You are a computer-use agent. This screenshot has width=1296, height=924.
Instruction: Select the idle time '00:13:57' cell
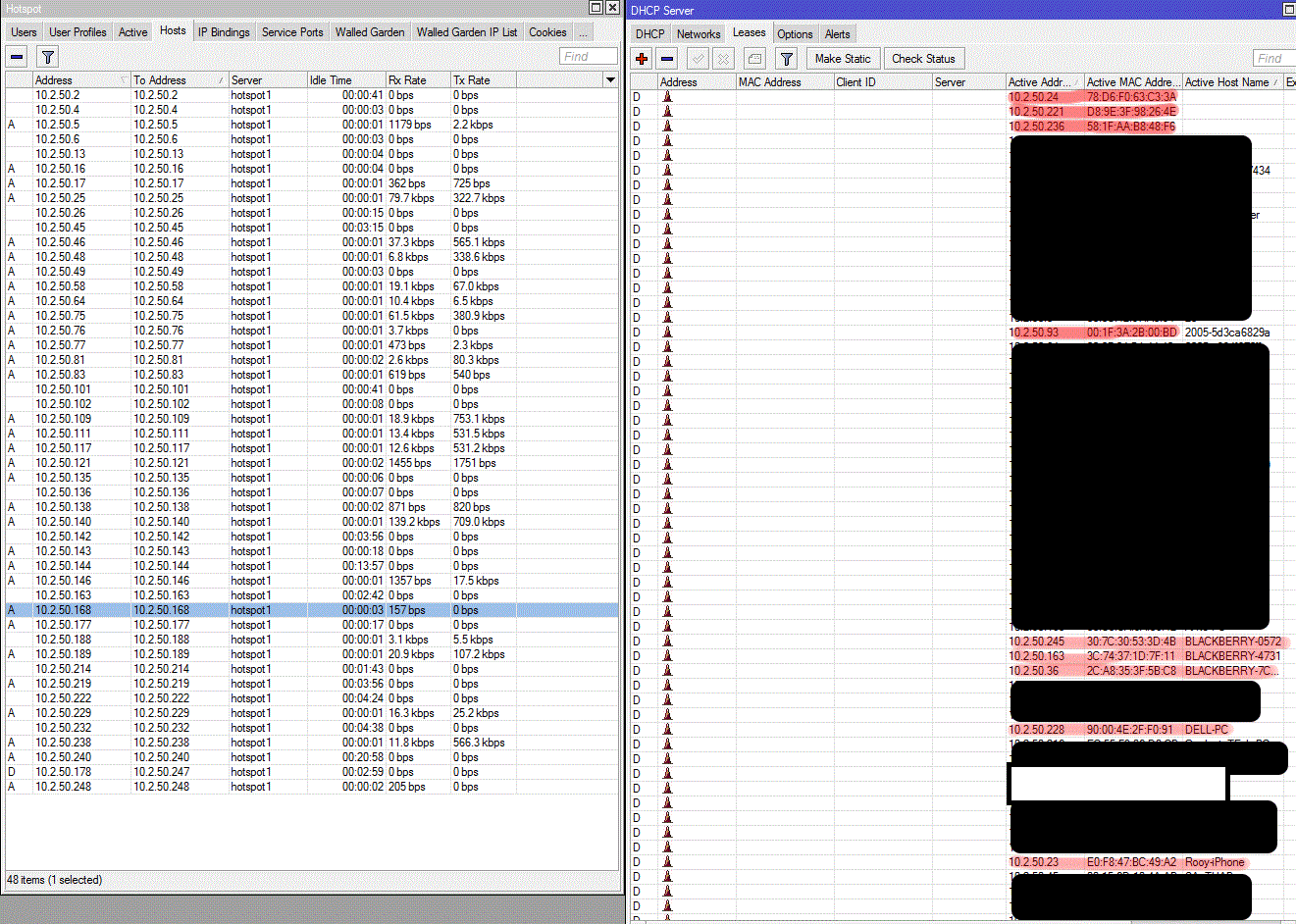point(363,566)
